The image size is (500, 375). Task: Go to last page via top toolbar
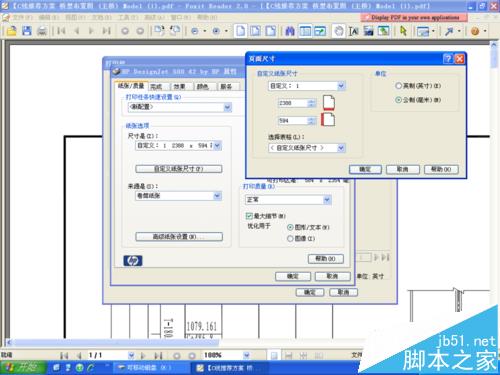pos(106,31)
